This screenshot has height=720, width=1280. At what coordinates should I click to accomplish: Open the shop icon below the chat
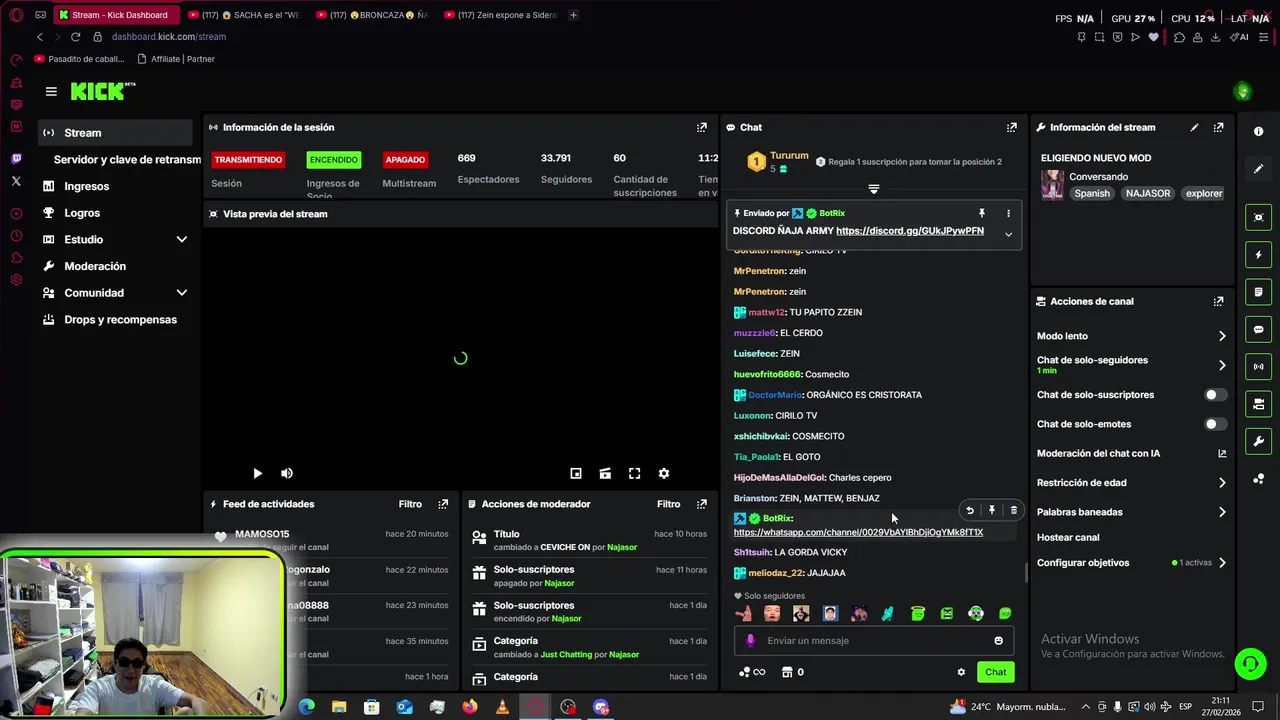pos(787,672)
